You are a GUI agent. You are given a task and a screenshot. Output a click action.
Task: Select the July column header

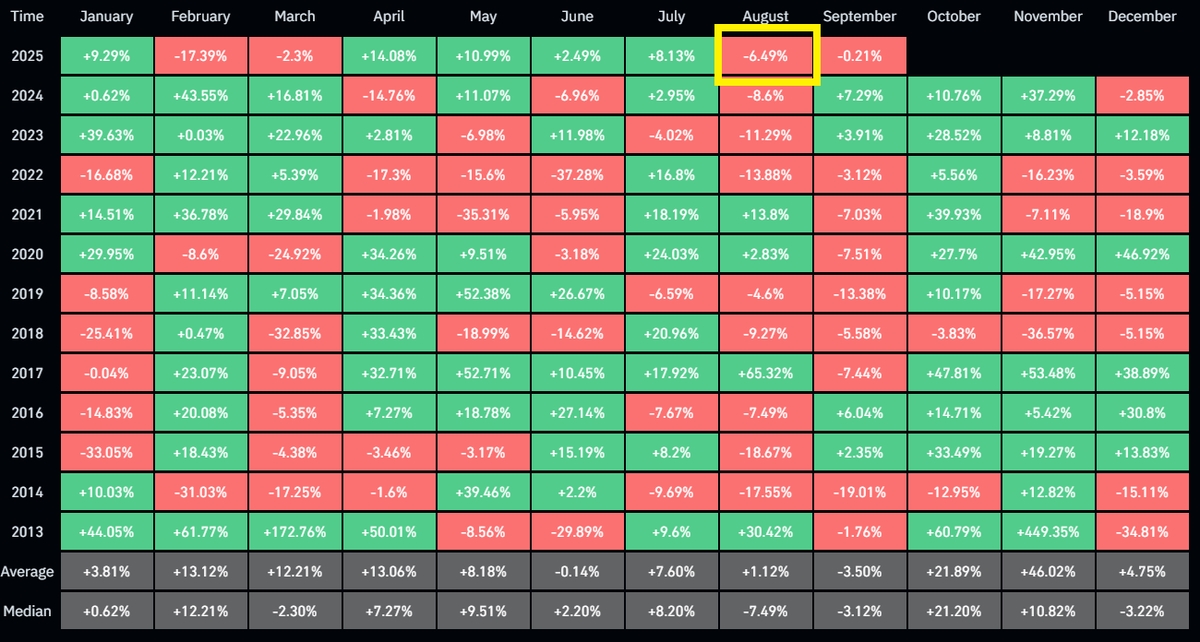[x=670, y=16]
